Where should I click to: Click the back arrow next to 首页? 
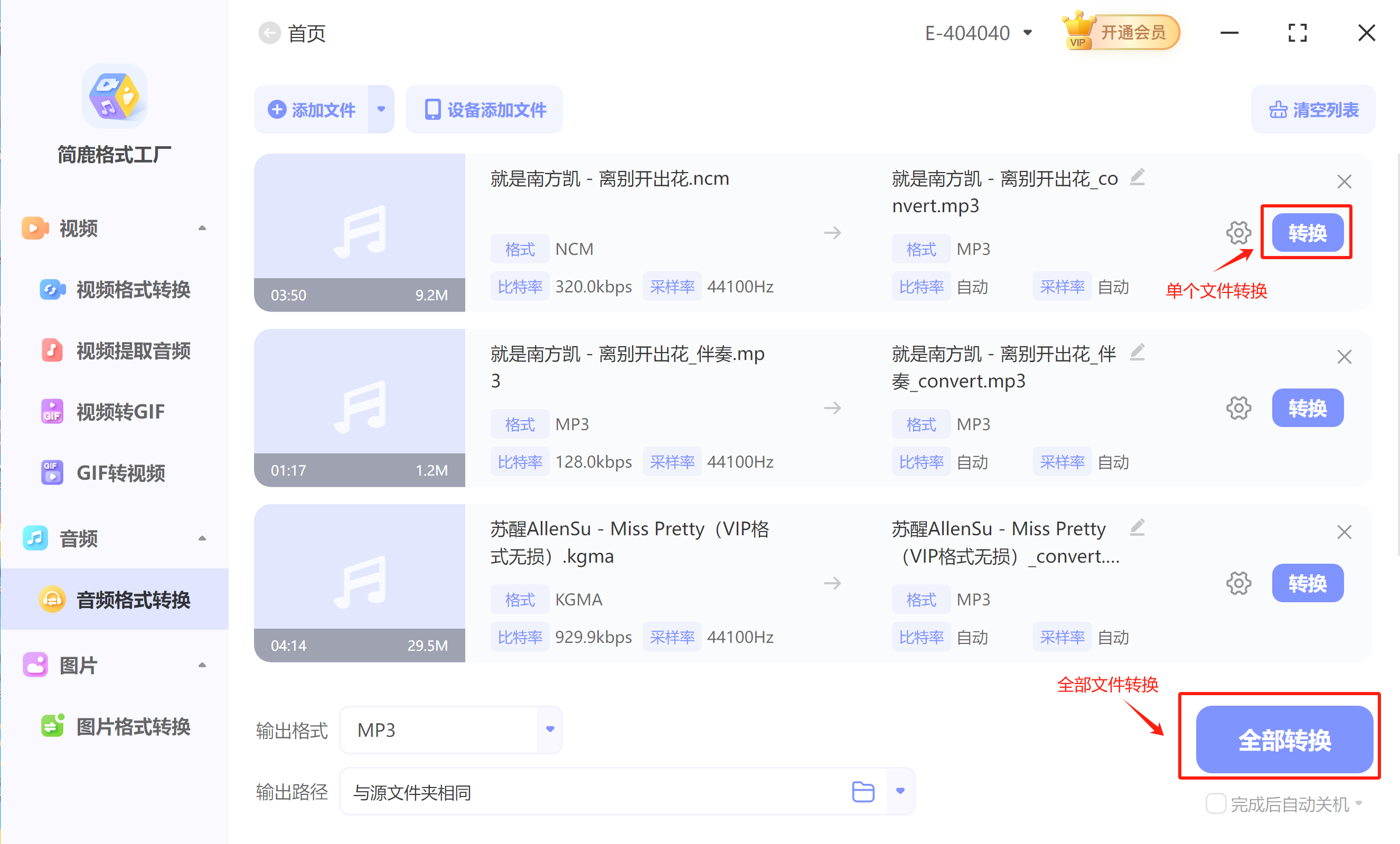[x=269, y=33]
